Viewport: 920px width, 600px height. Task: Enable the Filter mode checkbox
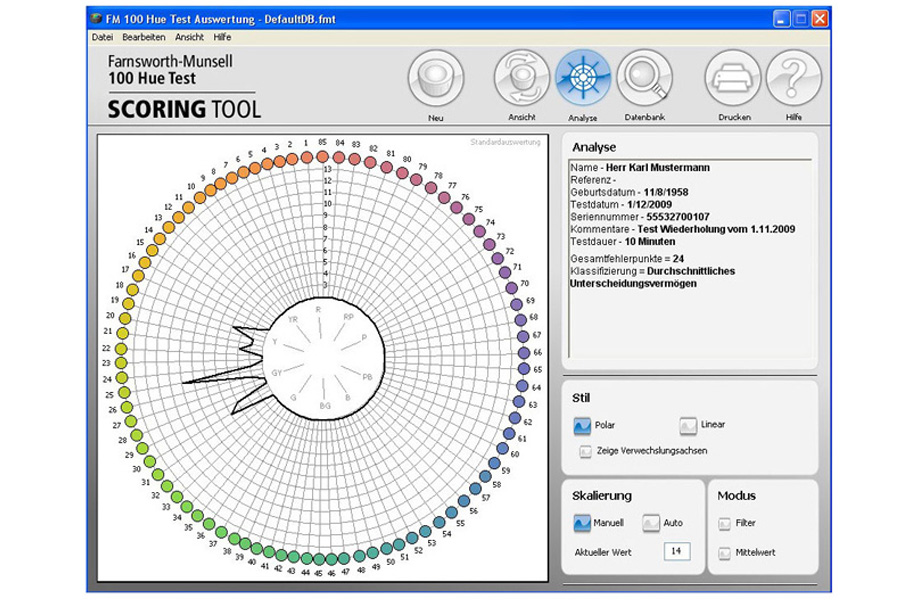coord(725,523)
